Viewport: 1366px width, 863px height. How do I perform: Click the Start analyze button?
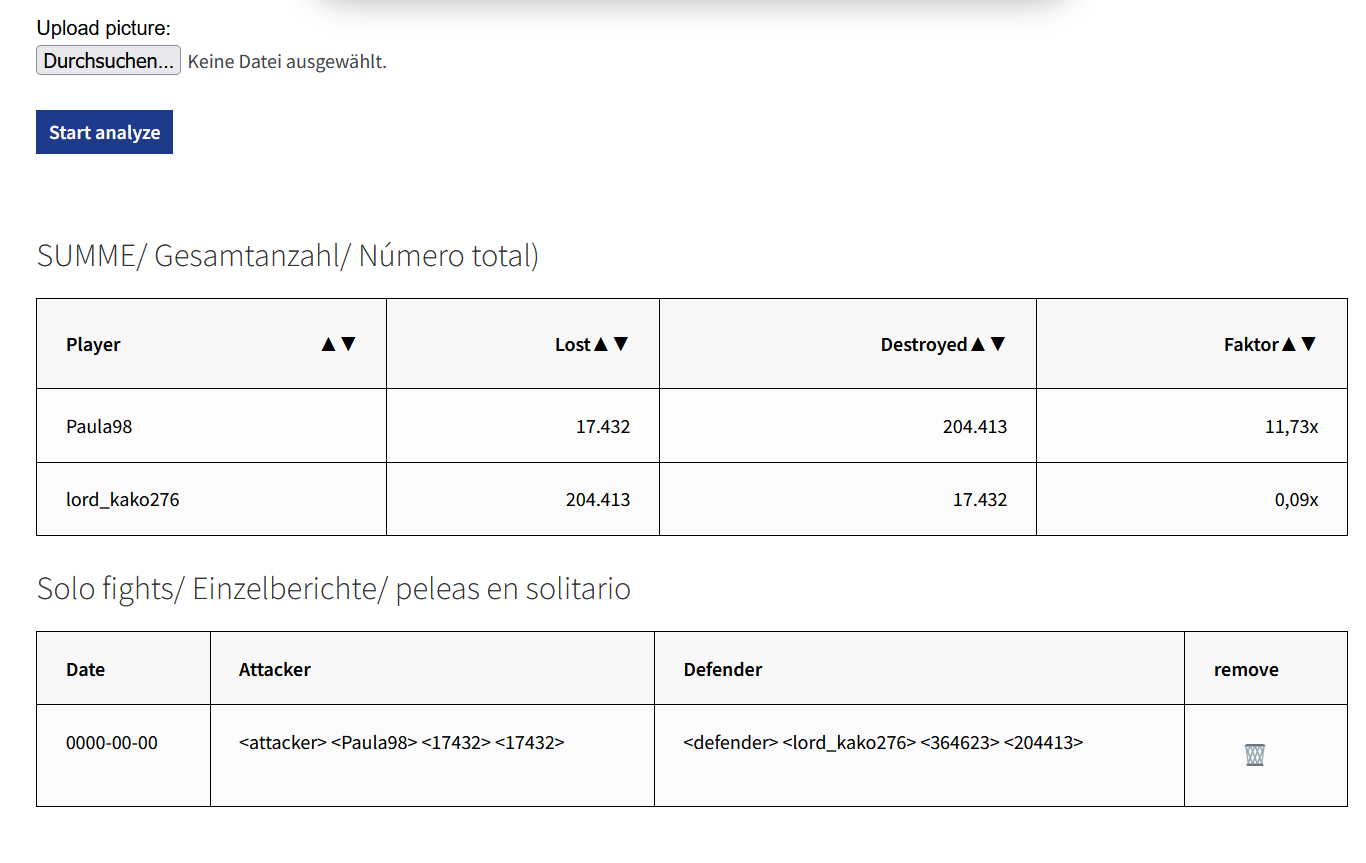point(104,132)
